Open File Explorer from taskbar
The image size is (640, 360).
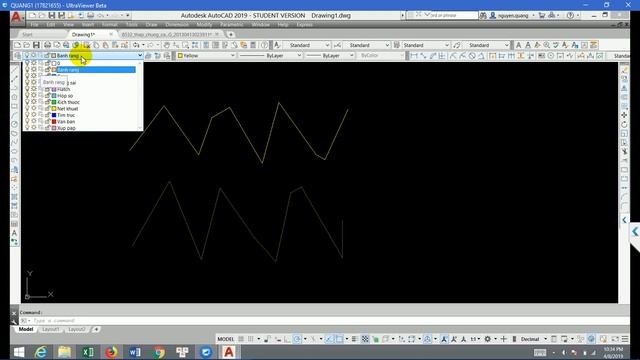point(64,352)
